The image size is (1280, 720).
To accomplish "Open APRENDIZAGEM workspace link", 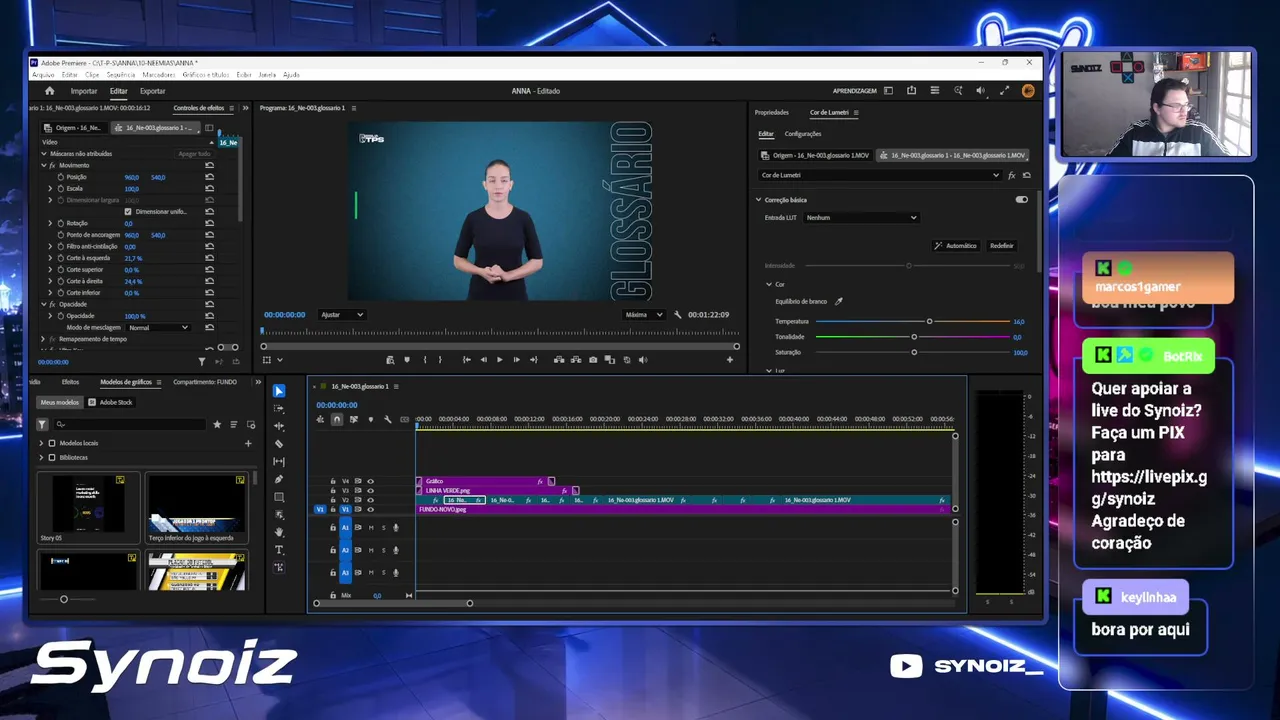I will pyautogui.click(x=855, y=91).
